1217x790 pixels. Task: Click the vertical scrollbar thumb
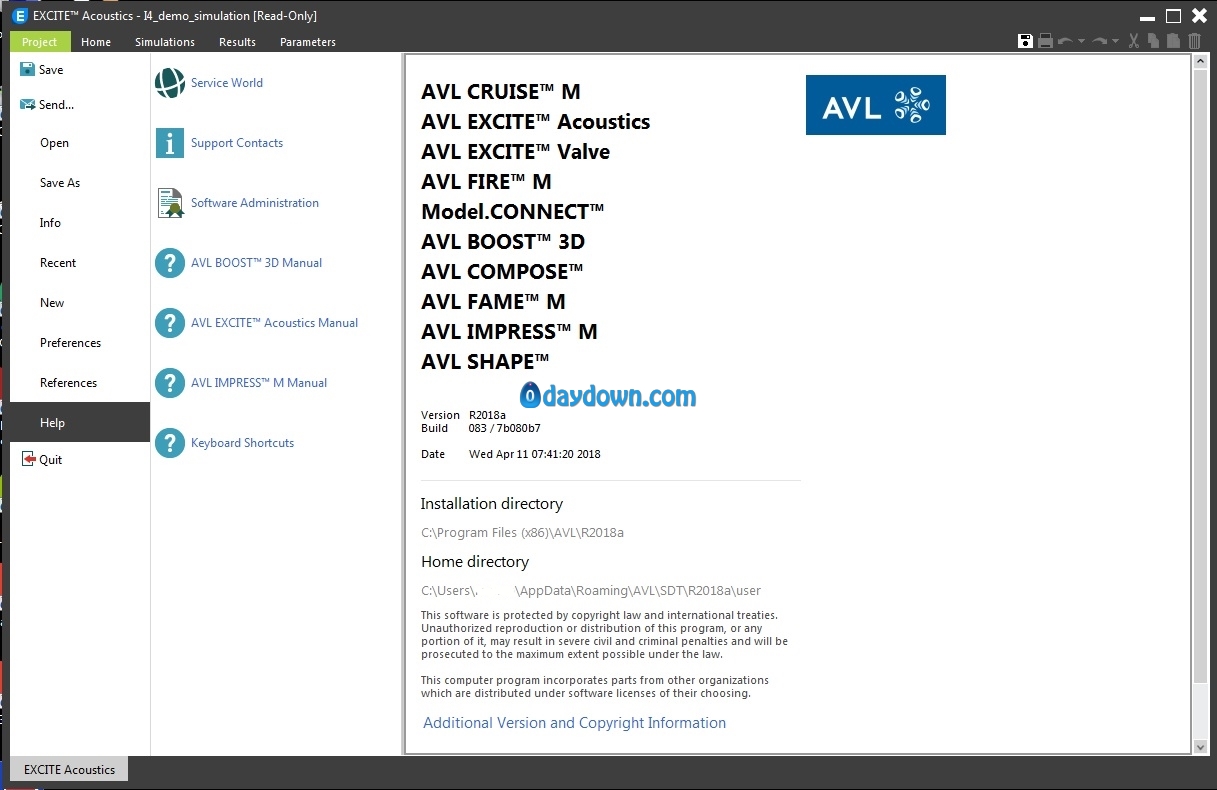[x=1201, y=375]
